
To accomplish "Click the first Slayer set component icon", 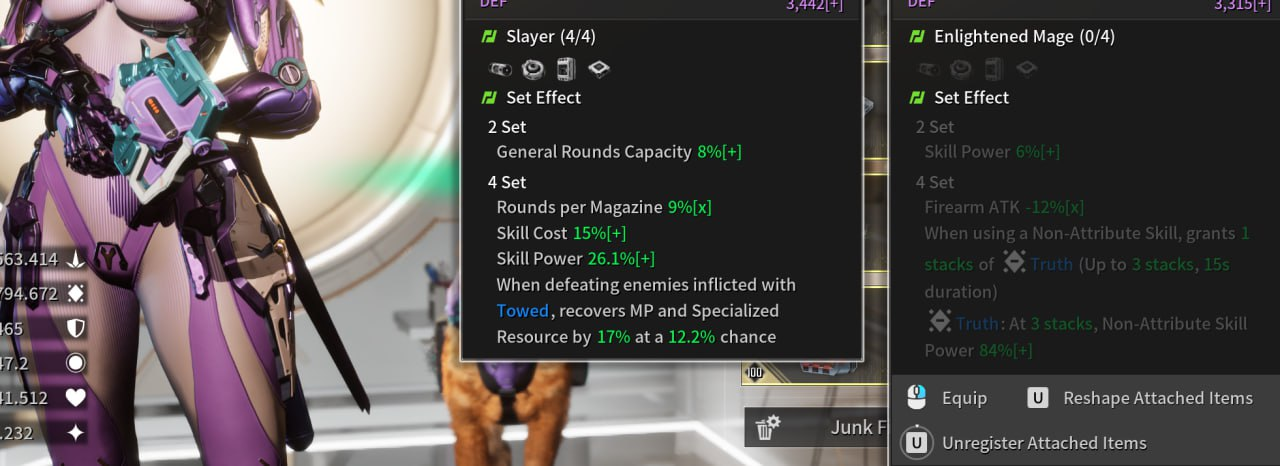I will point(500,68).
